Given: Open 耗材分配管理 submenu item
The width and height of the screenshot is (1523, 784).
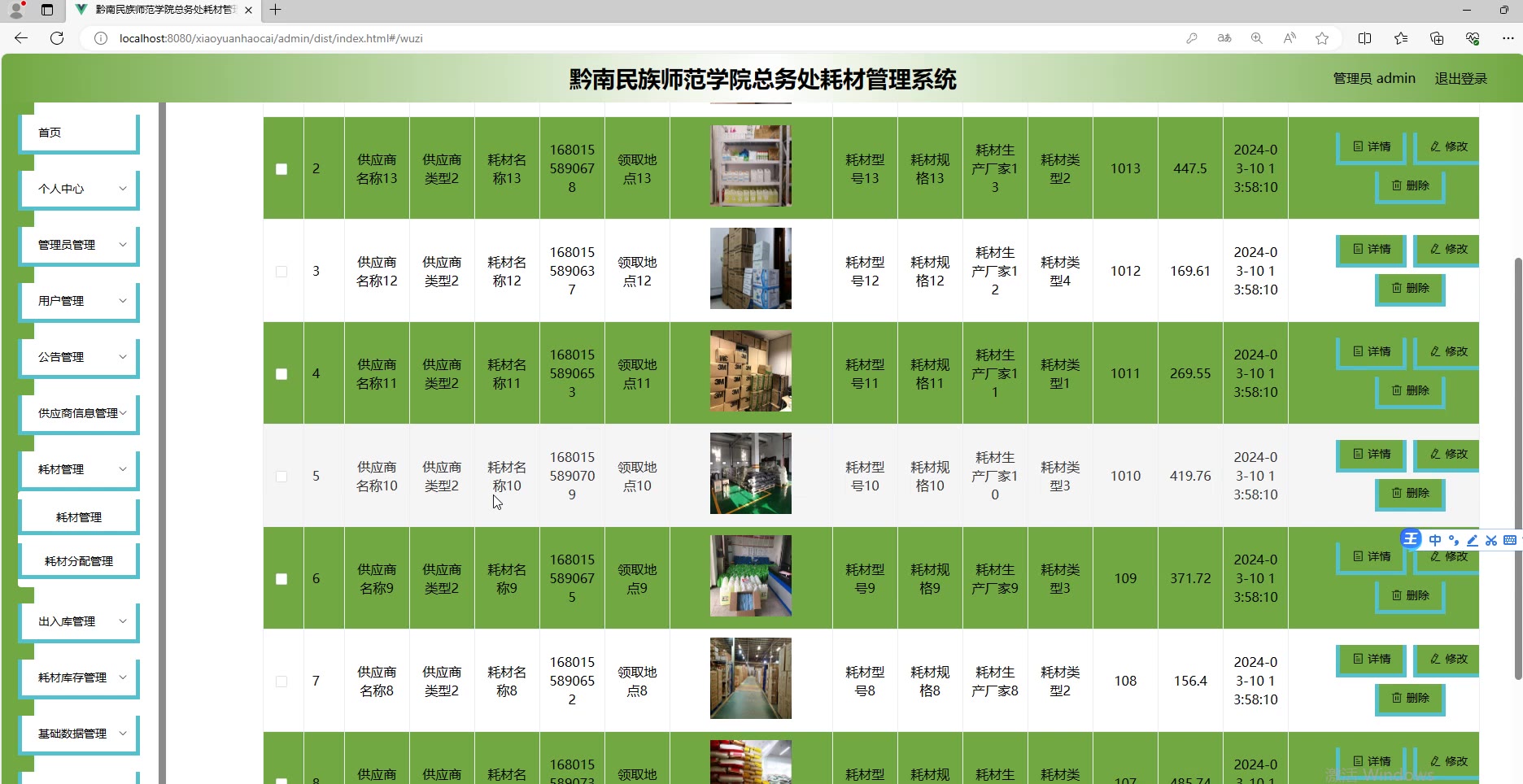Looking at the screenshot, I should coord(79,561).
